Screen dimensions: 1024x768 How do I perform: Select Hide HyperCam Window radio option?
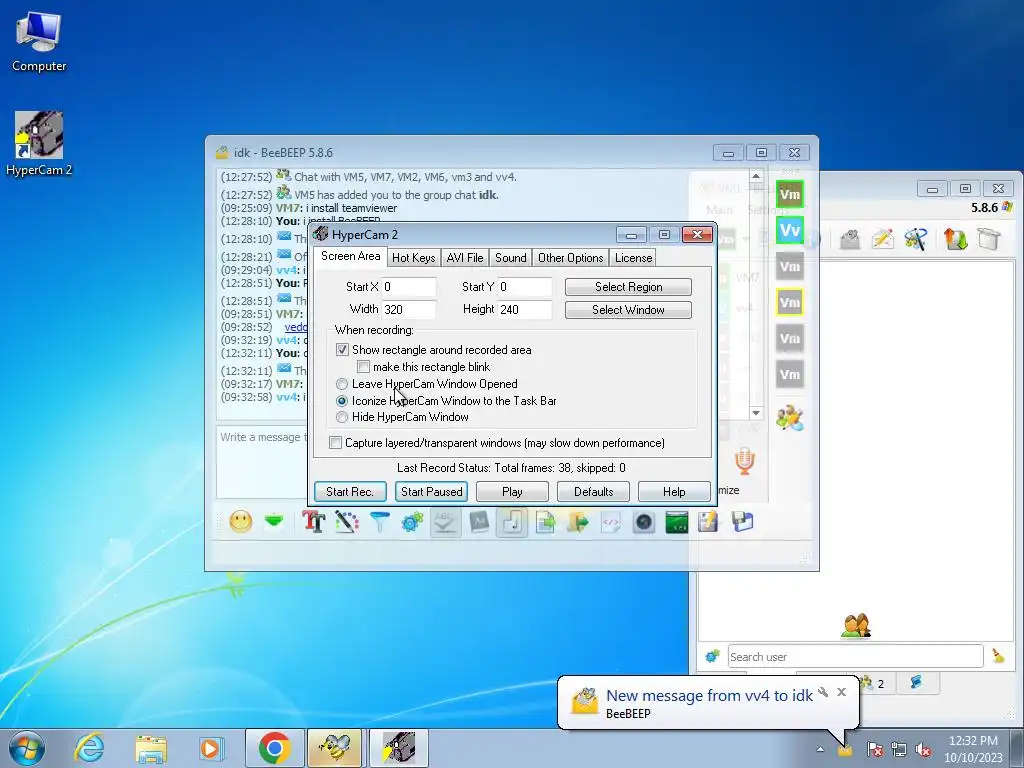click(342, 417)
